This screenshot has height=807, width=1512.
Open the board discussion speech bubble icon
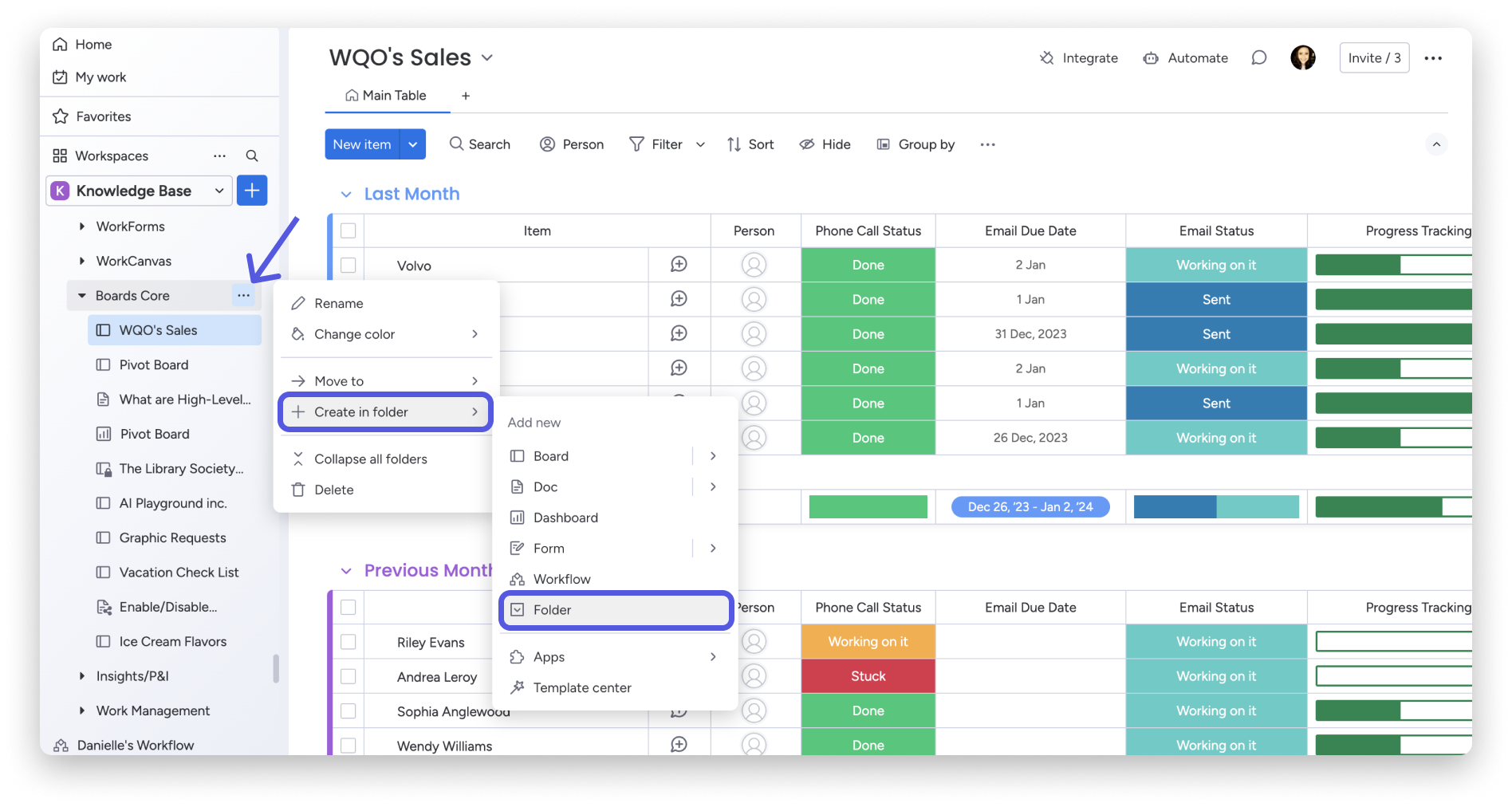click(1259, 58)
